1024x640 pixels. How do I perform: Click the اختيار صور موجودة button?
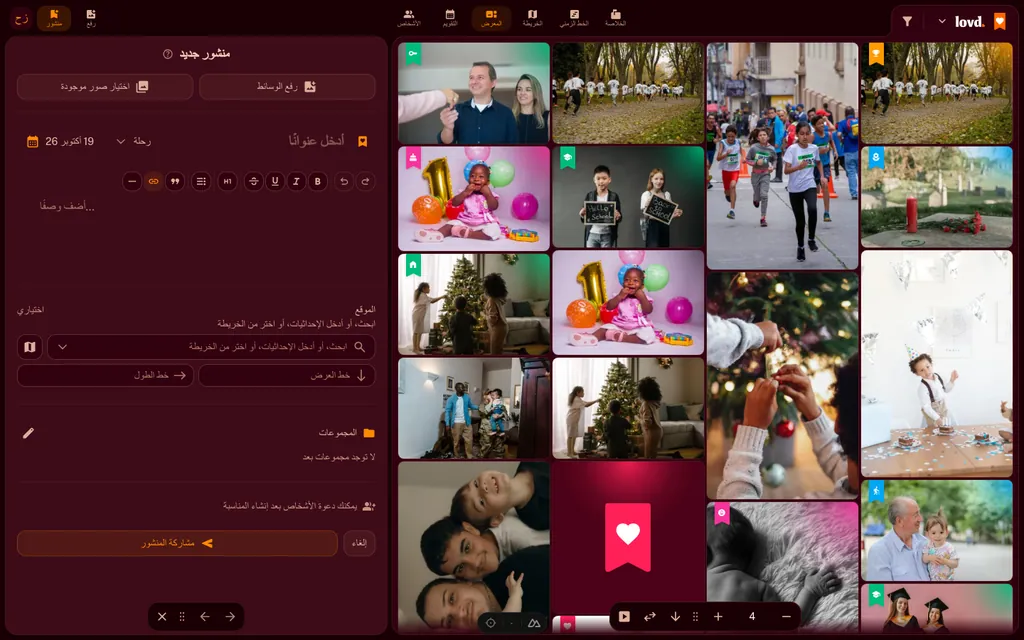(105, 87)
